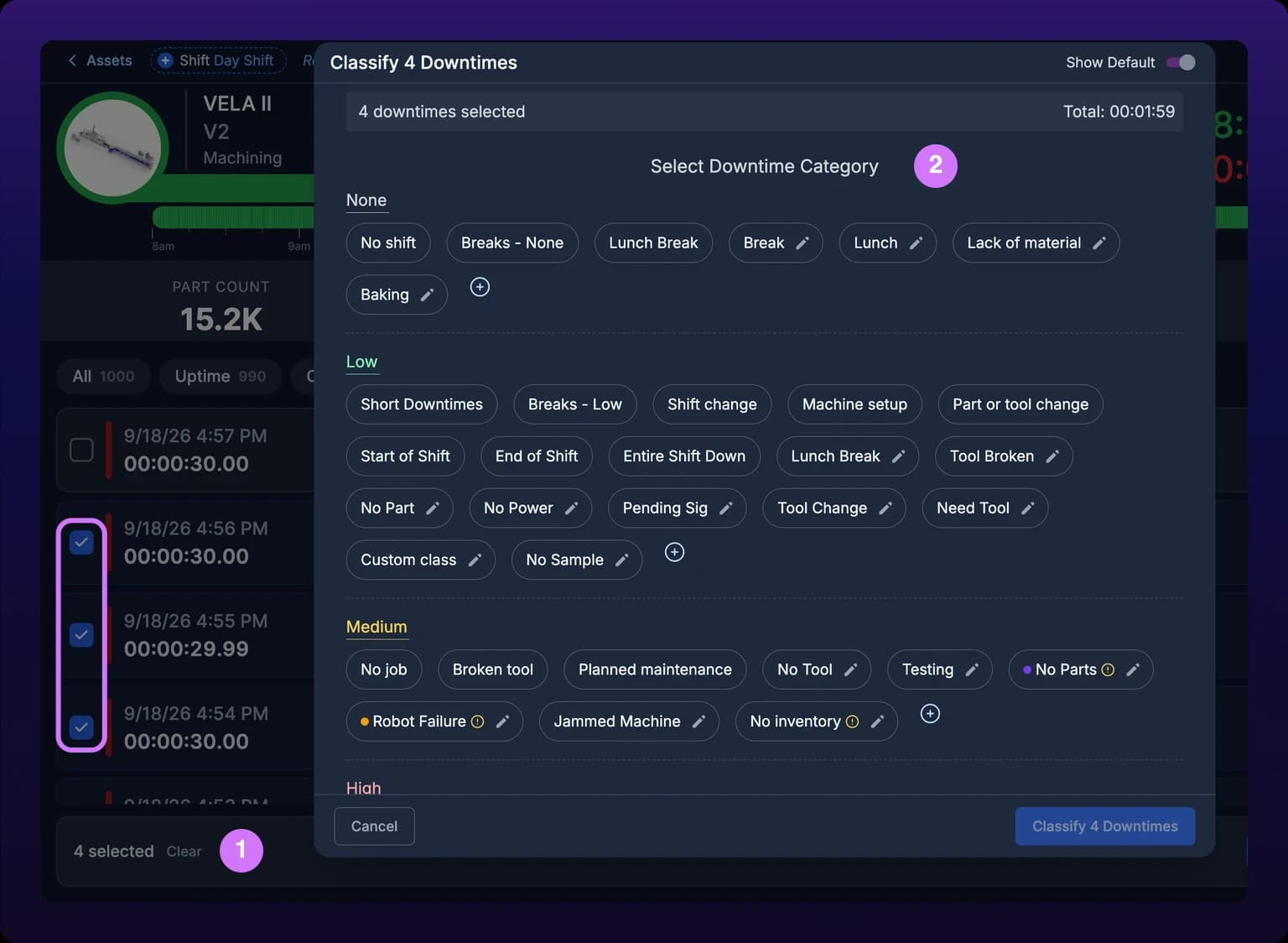The width and height of the screenshot is (1288, 943).
Task: Edit the Break category with its pencil icon
Action: click(x=802, y=243)
